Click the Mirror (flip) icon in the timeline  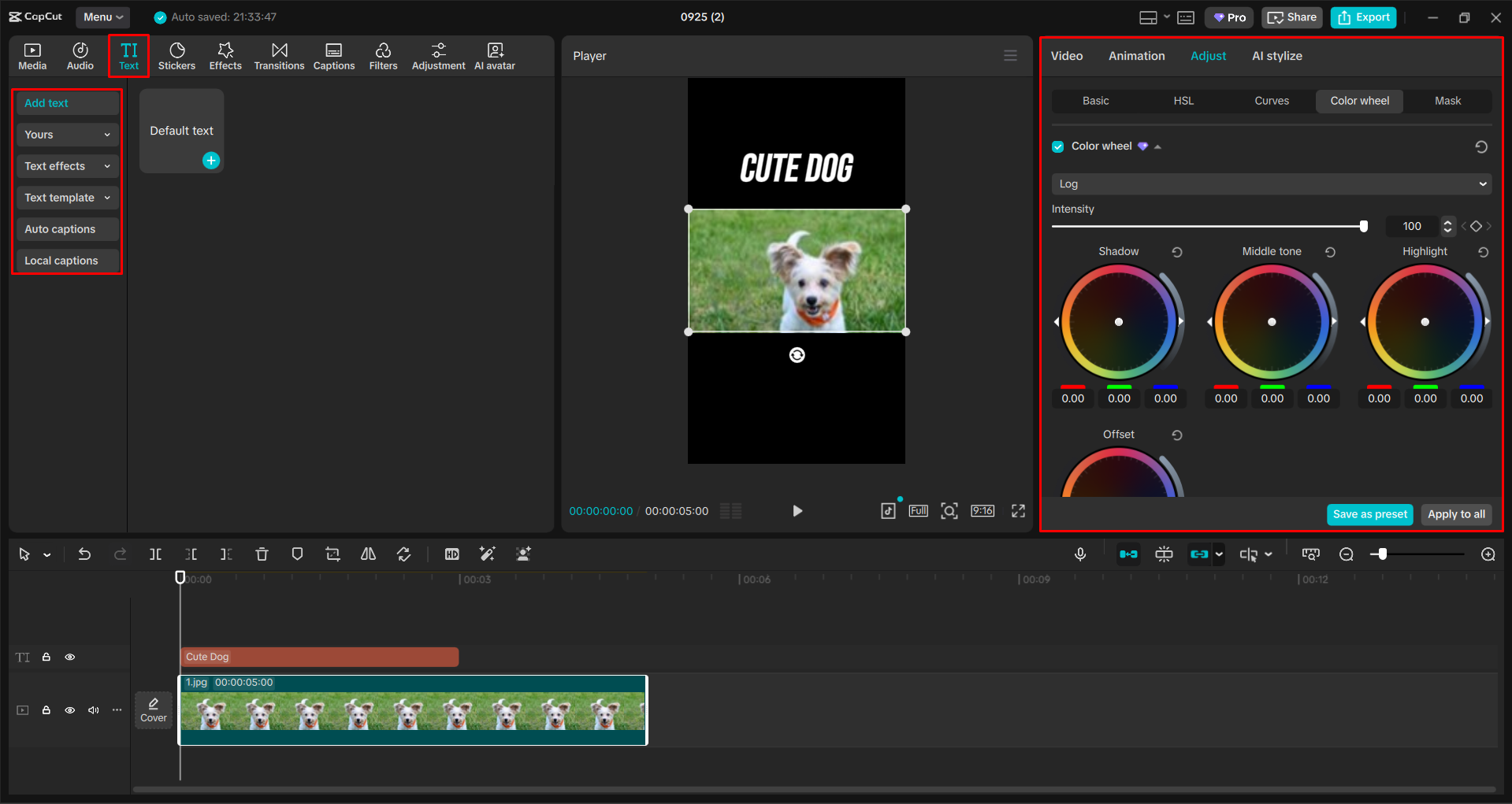click(367, 554)
